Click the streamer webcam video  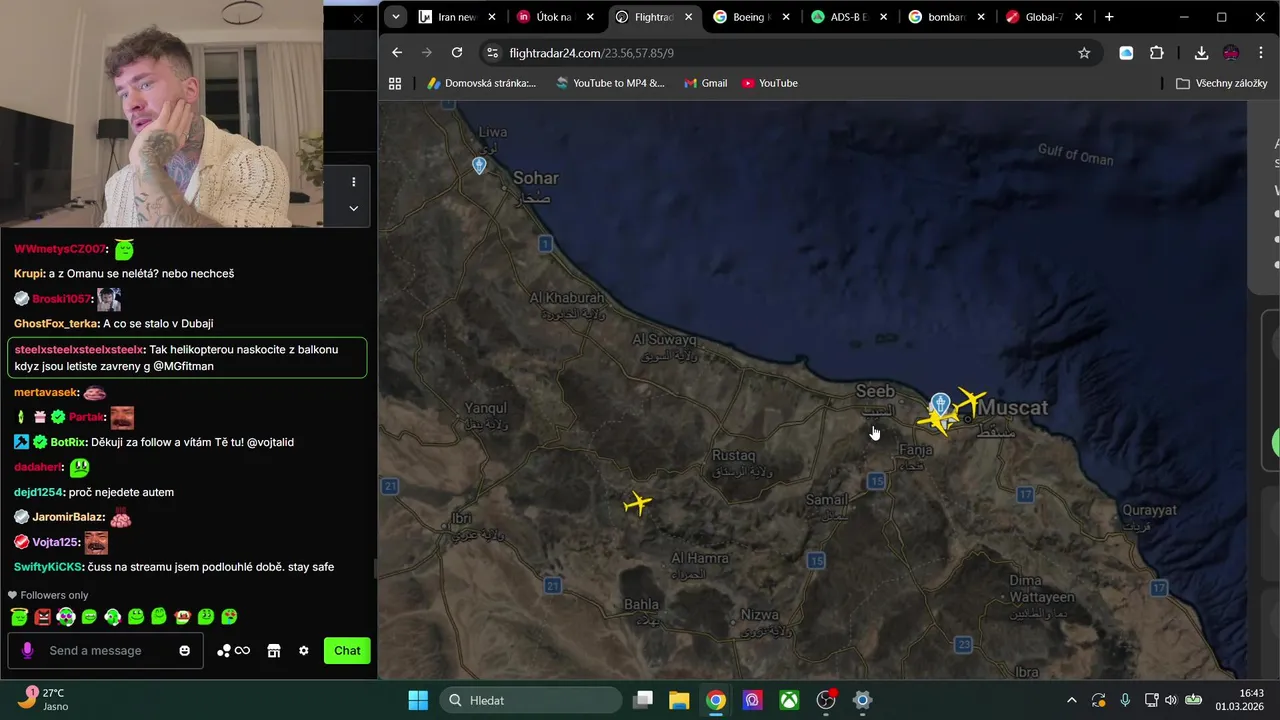click(x=161, y=114)
